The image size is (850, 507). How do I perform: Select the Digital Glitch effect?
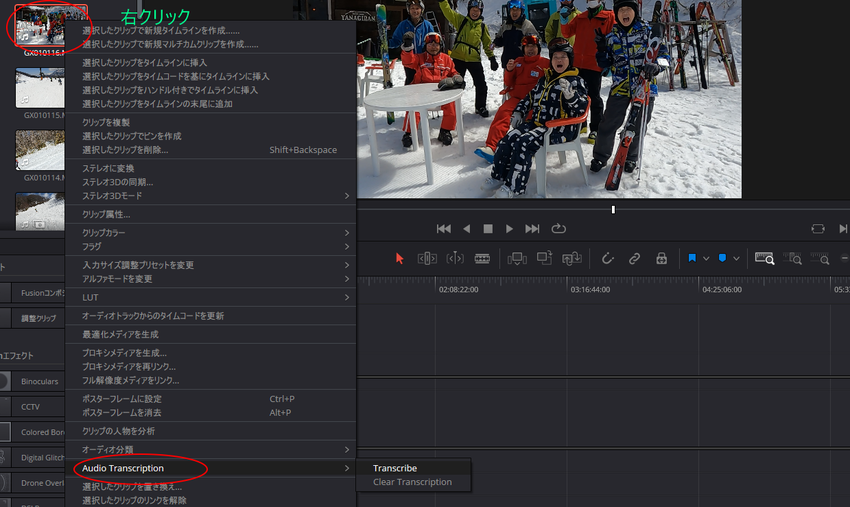33,458
